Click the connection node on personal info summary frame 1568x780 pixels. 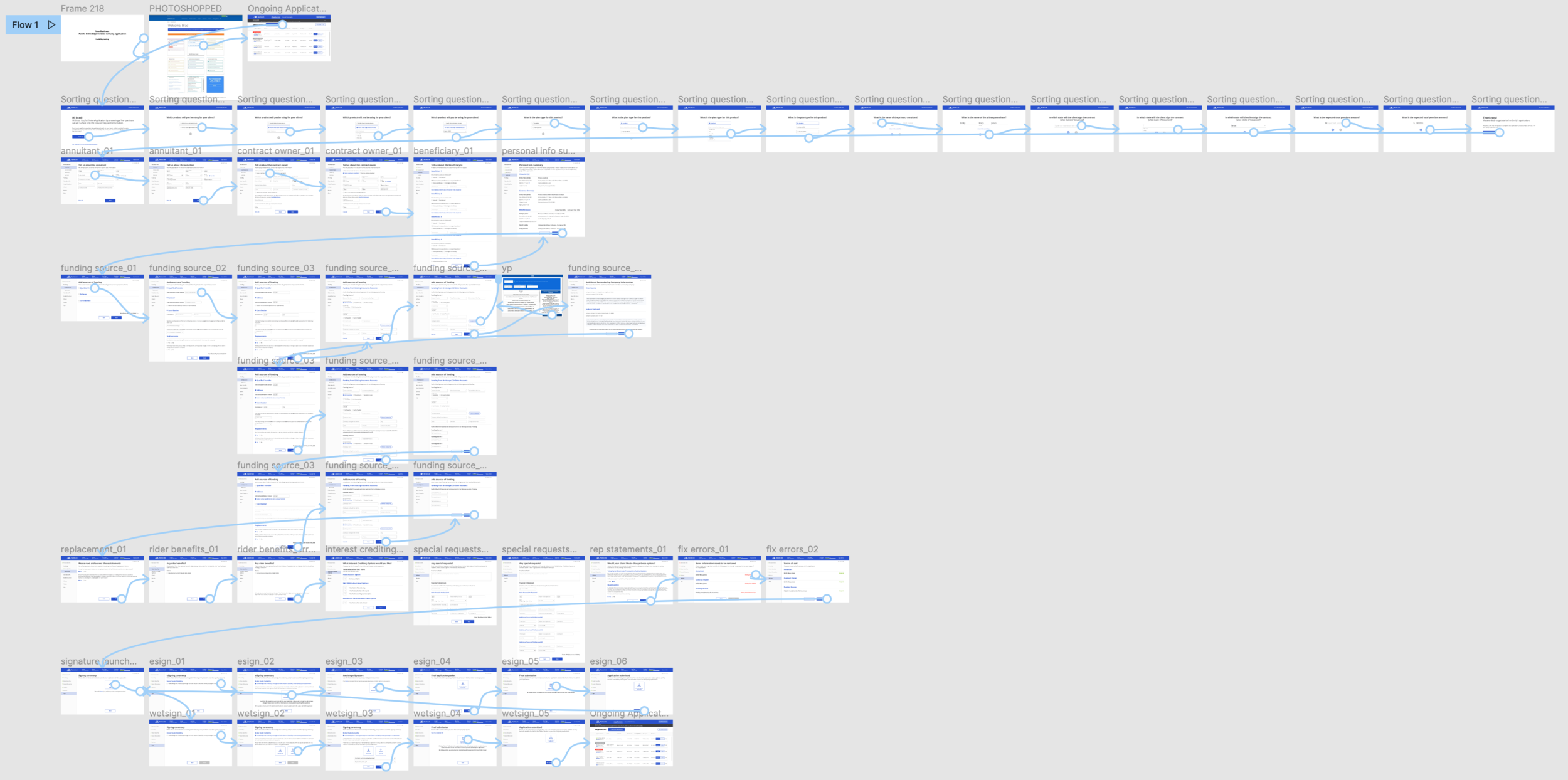tap(562, 233)
